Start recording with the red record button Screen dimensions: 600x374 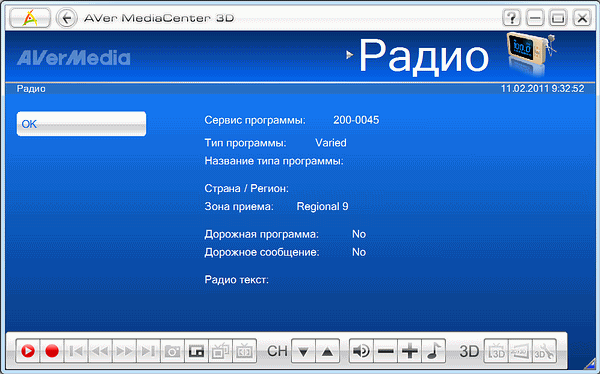pos(52,351)
